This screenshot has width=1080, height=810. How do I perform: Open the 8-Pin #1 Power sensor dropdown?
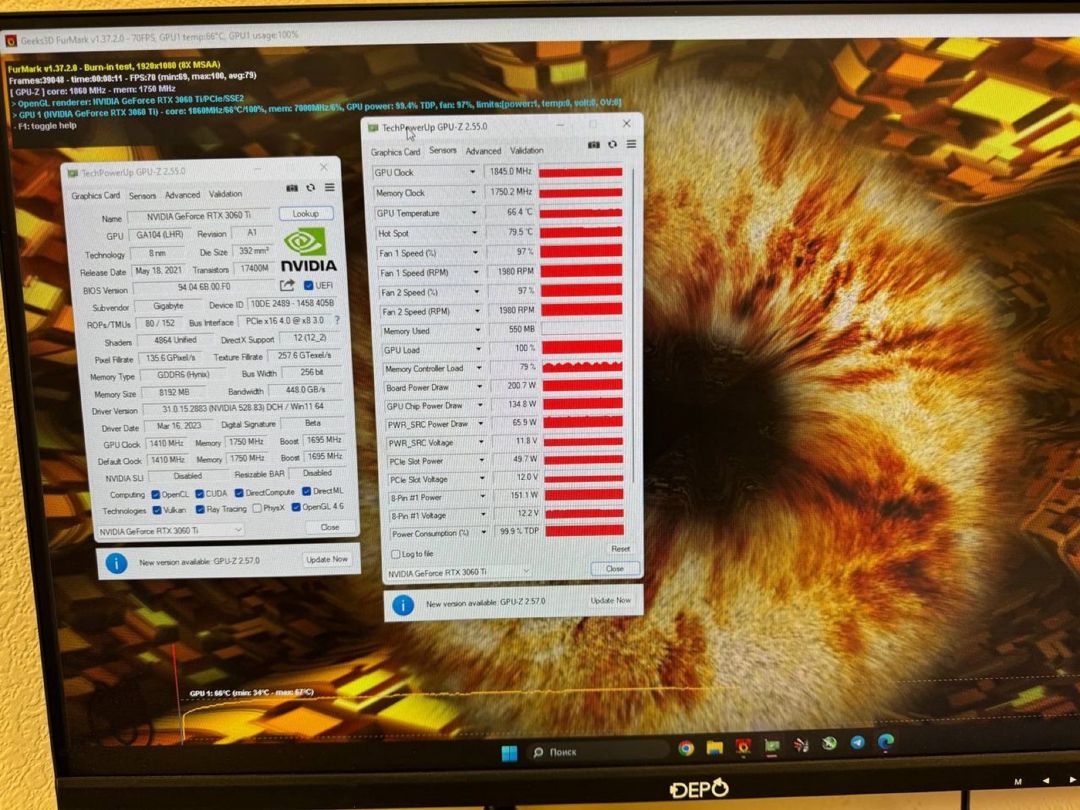482,496
